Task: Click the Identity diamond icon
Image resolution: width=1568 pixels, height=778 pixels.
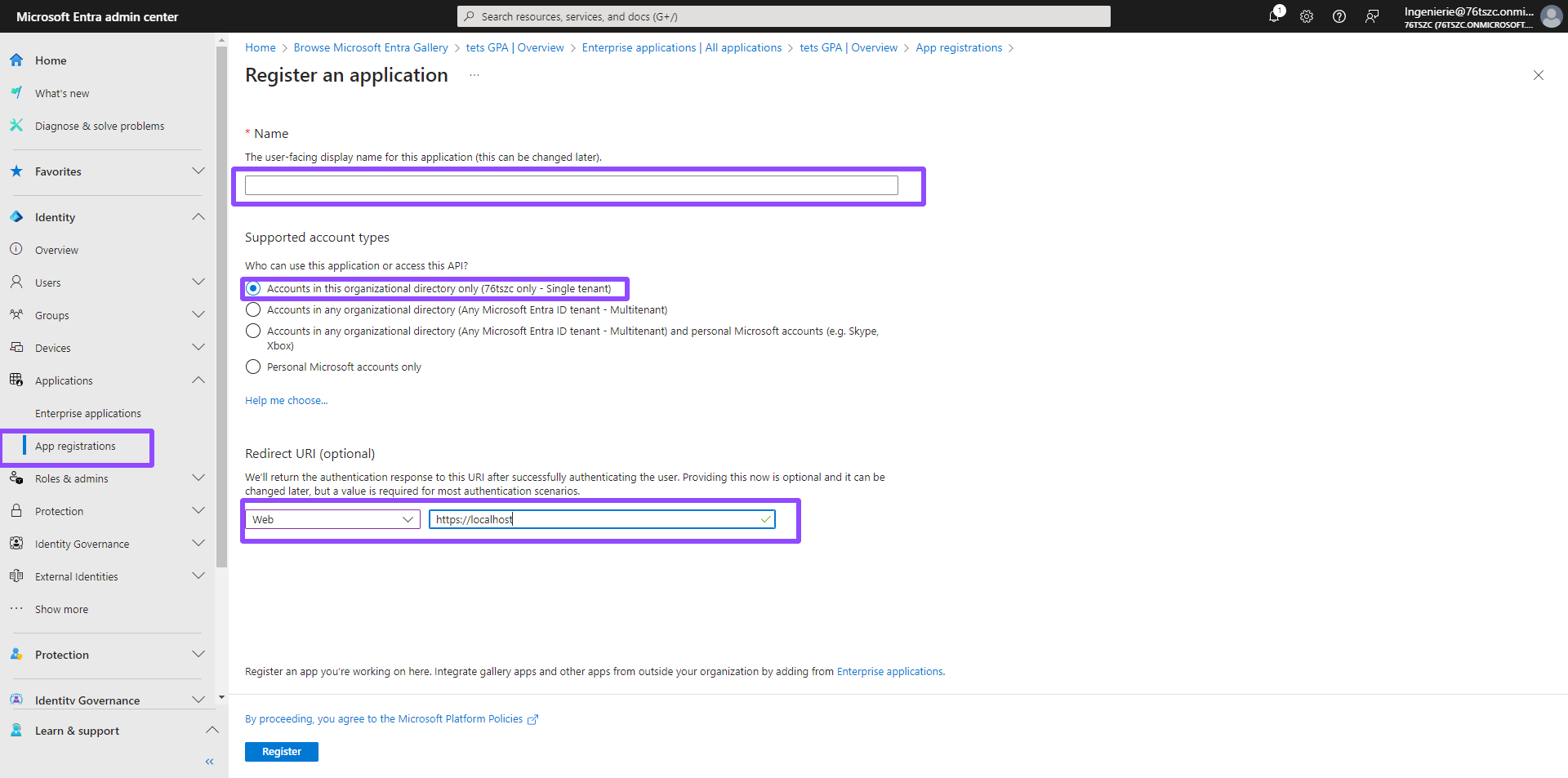Action: click(x=16, y=217)
